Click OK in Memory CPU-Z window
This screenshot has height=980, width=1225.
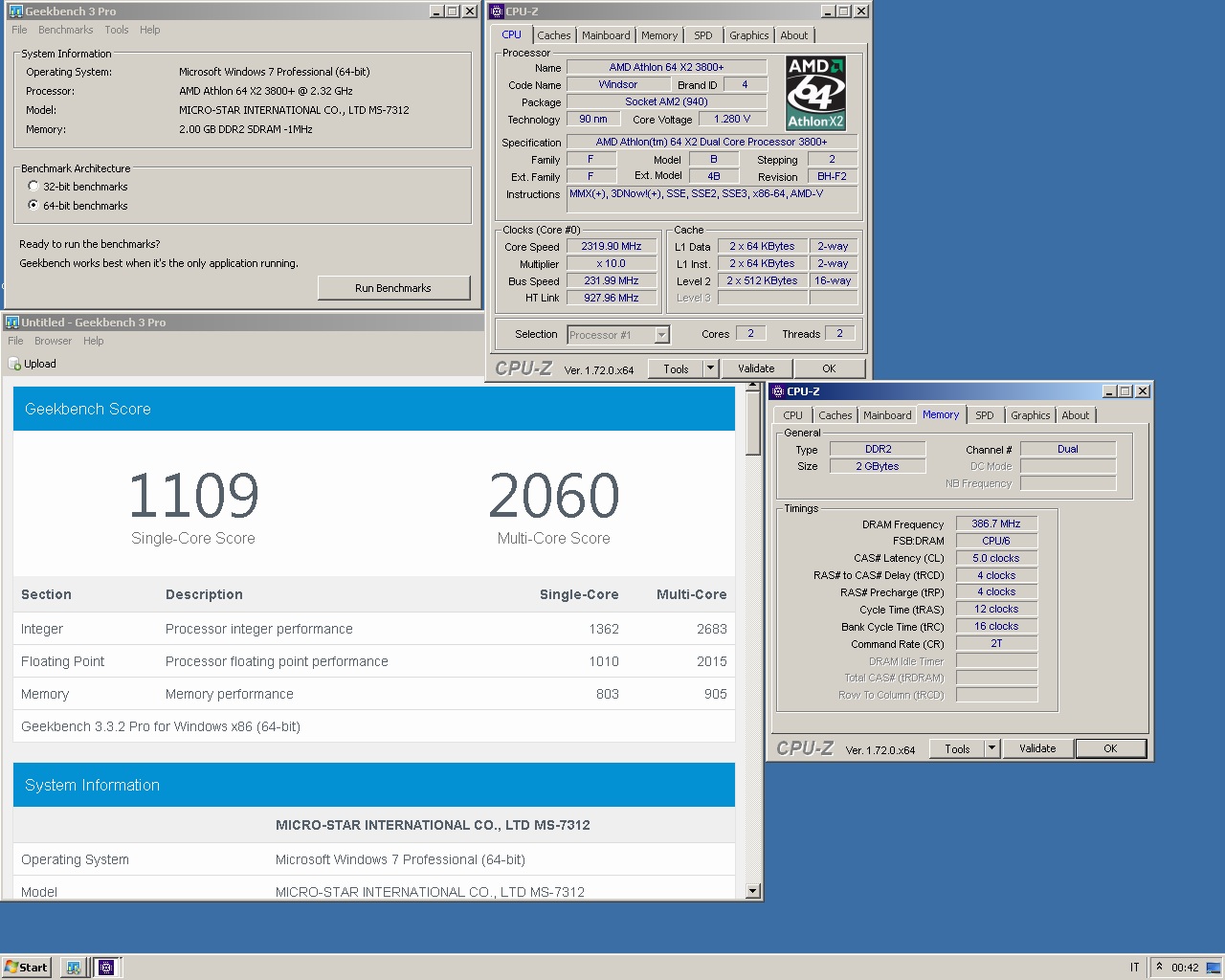[1110, 748]
